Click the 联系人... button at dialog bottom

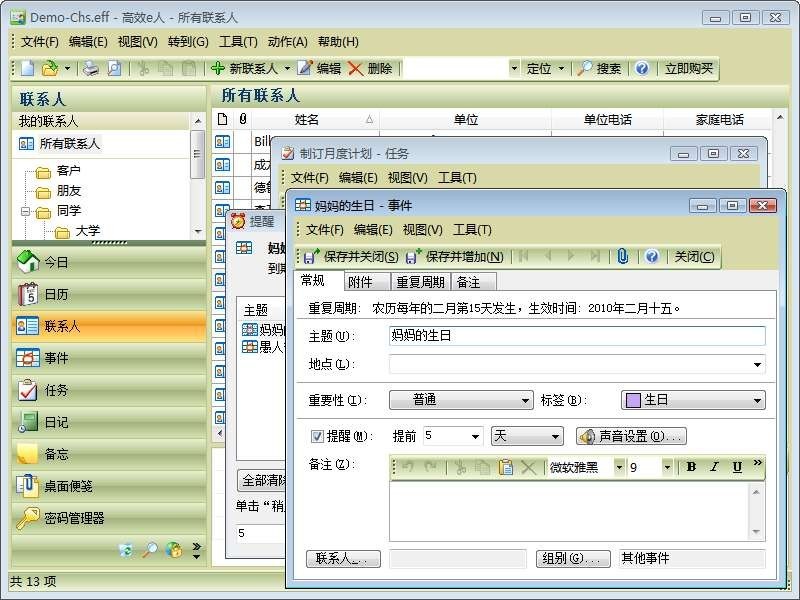(343, 558)
